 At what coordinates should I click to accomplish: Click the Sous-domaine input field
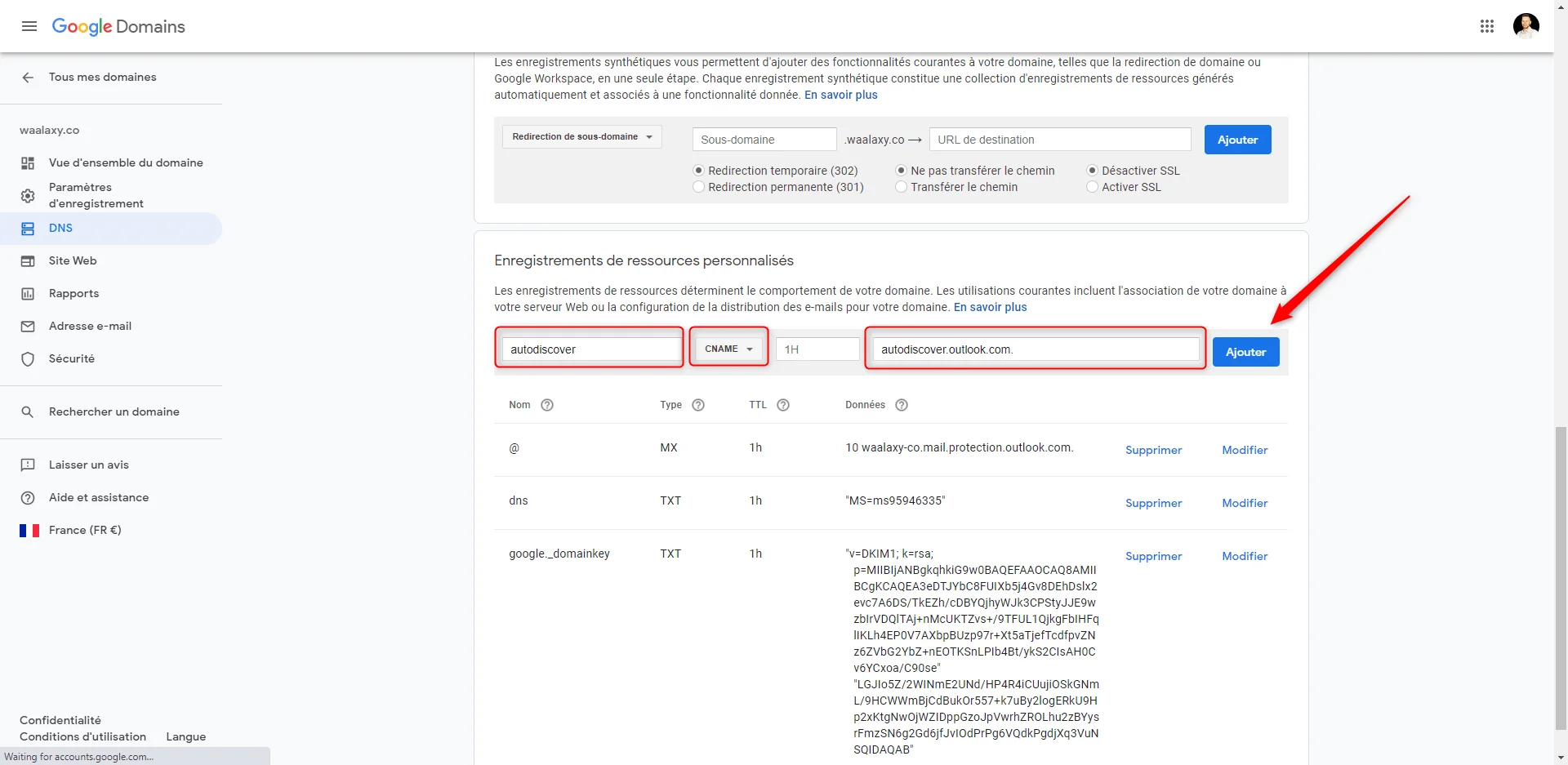764,140
